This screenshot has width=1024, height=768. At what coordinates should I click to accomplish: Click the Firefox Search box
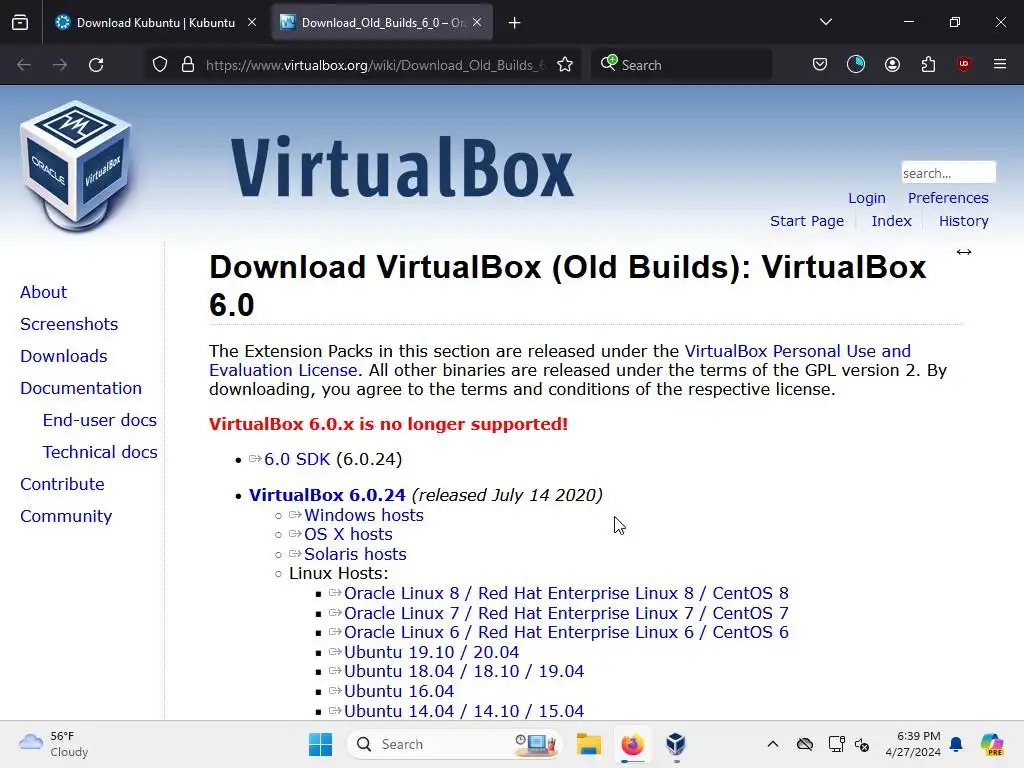click(x=681, y=65)
